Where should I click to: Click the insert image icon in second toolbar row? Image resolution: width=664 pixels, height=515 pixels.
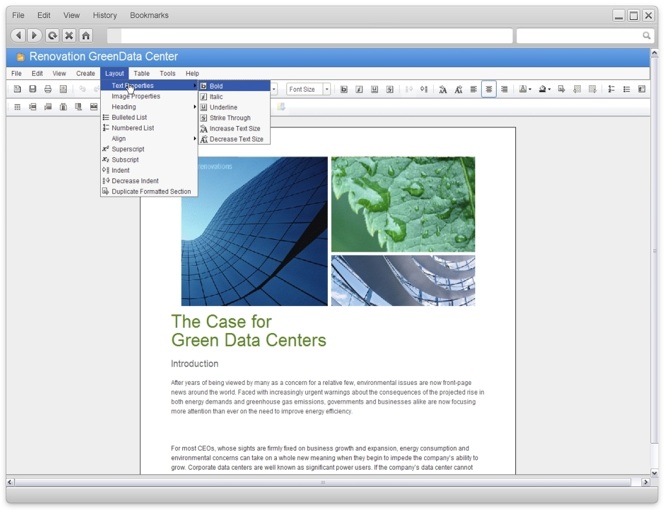(x=94, y=107)
